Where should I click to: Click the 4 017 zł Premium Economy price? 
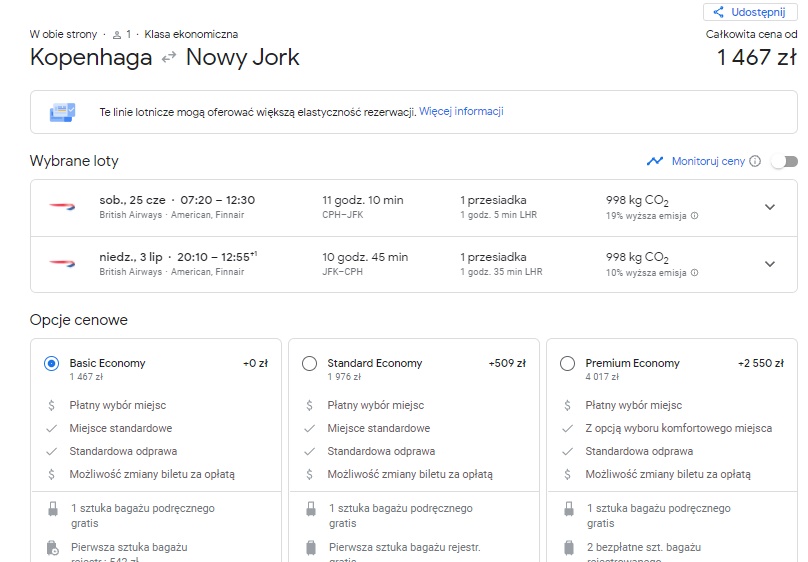(x=602, y=377)
